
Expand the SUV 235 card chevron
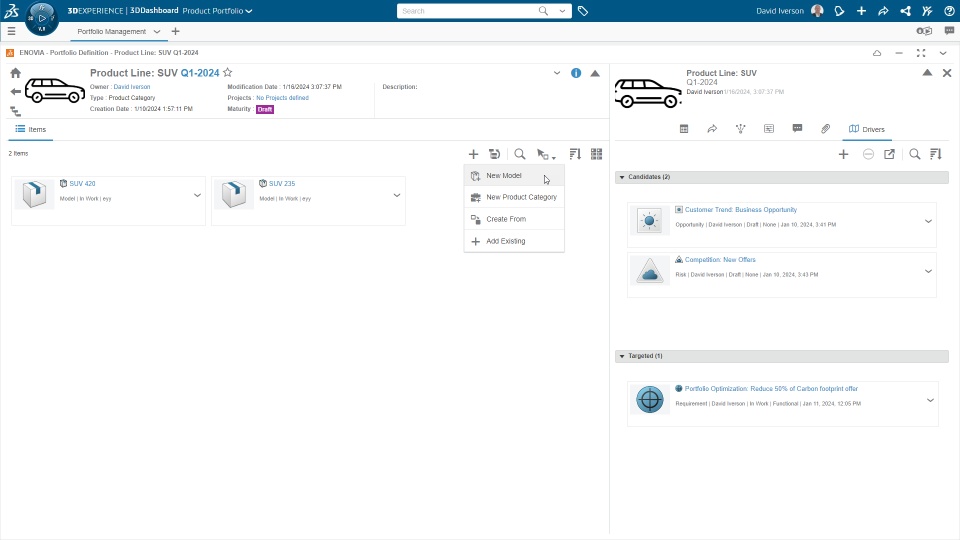point(397,195)
